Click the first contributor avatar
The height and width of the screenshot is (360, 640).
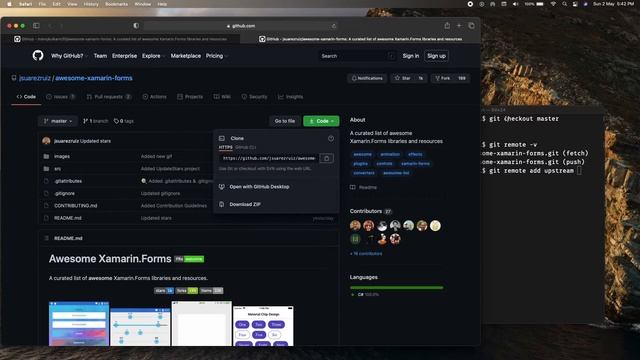pyautogui.click(x=355, y=225)
